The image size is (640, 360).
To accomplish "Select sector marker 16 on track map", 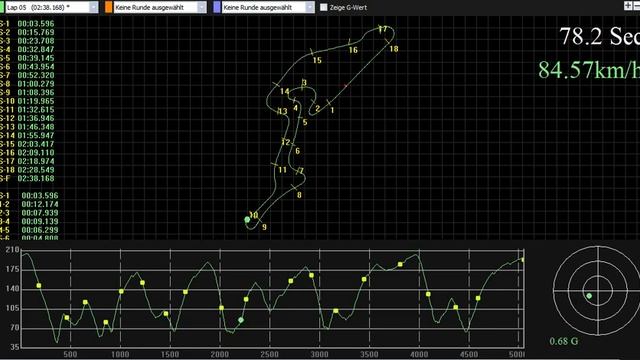I will [353, 50].
